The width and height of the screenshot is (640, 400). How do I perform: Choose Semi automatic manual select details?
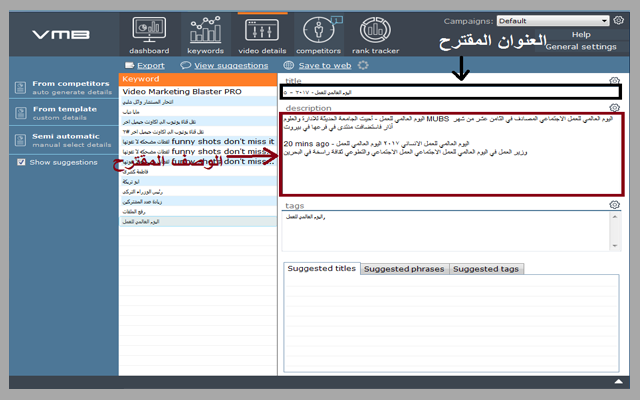point(64,140)
